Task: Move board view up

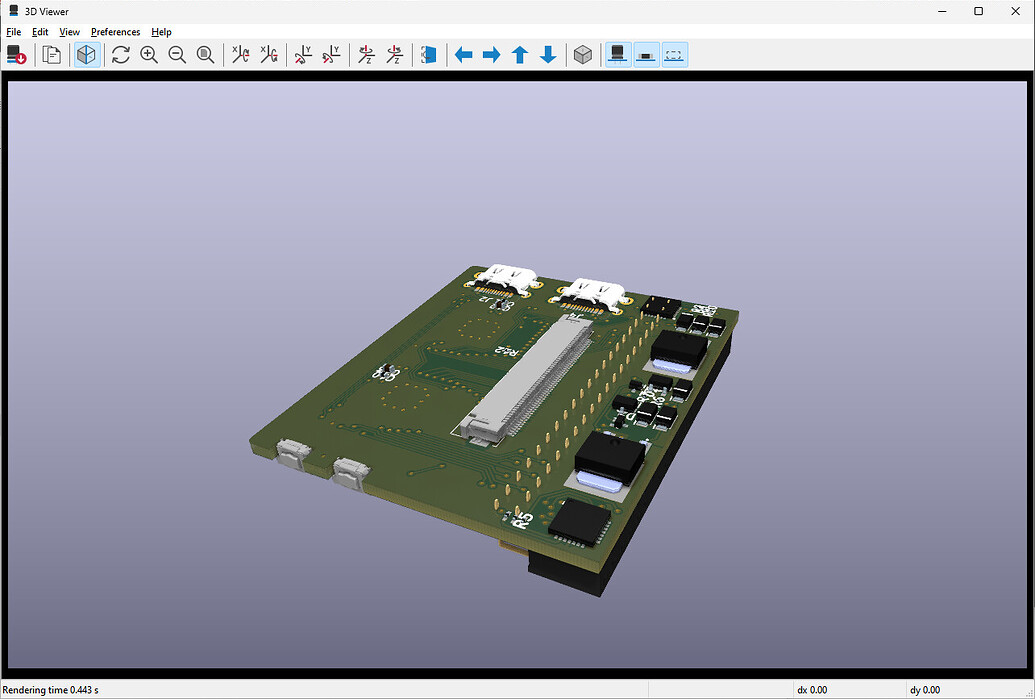Action: tap(520, 55)
